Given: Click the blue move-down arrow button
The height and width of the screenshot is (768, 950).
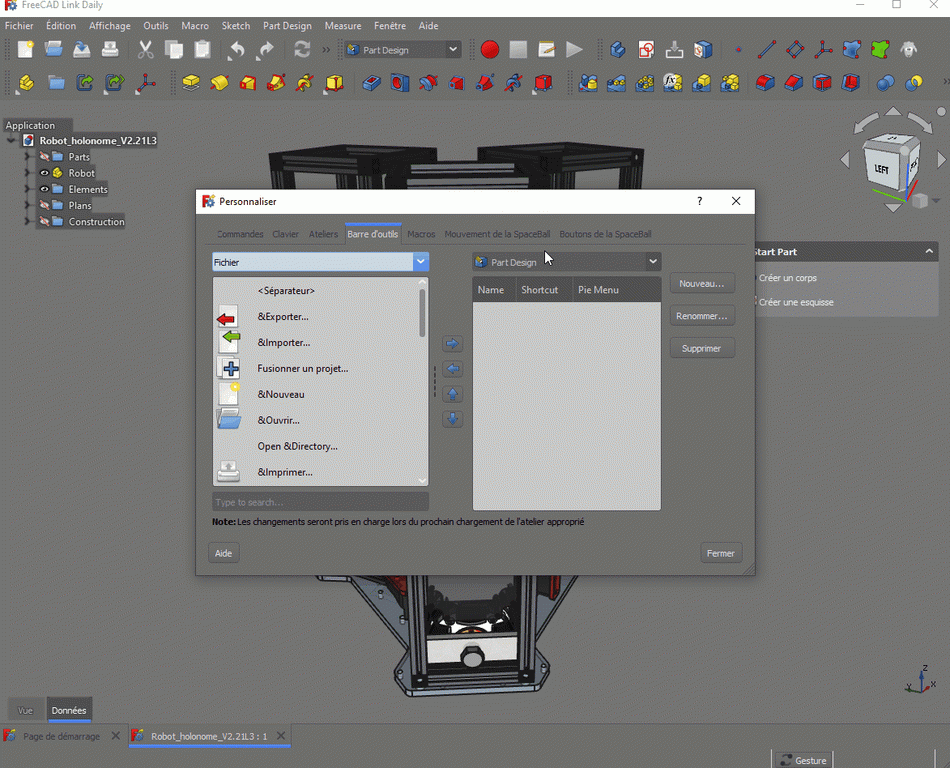Looking at the screenshot, I should point(452,419).
